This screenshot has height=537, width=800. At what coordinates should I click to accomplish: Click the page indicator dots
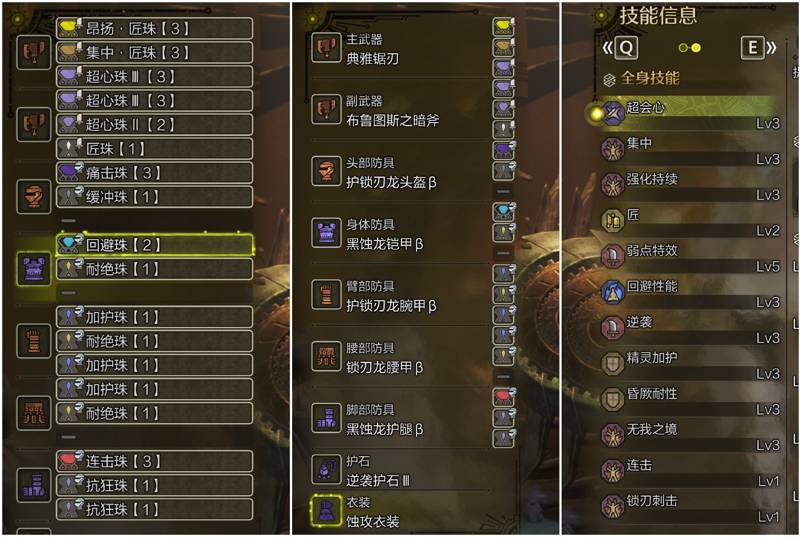click(x=690, y=48)
